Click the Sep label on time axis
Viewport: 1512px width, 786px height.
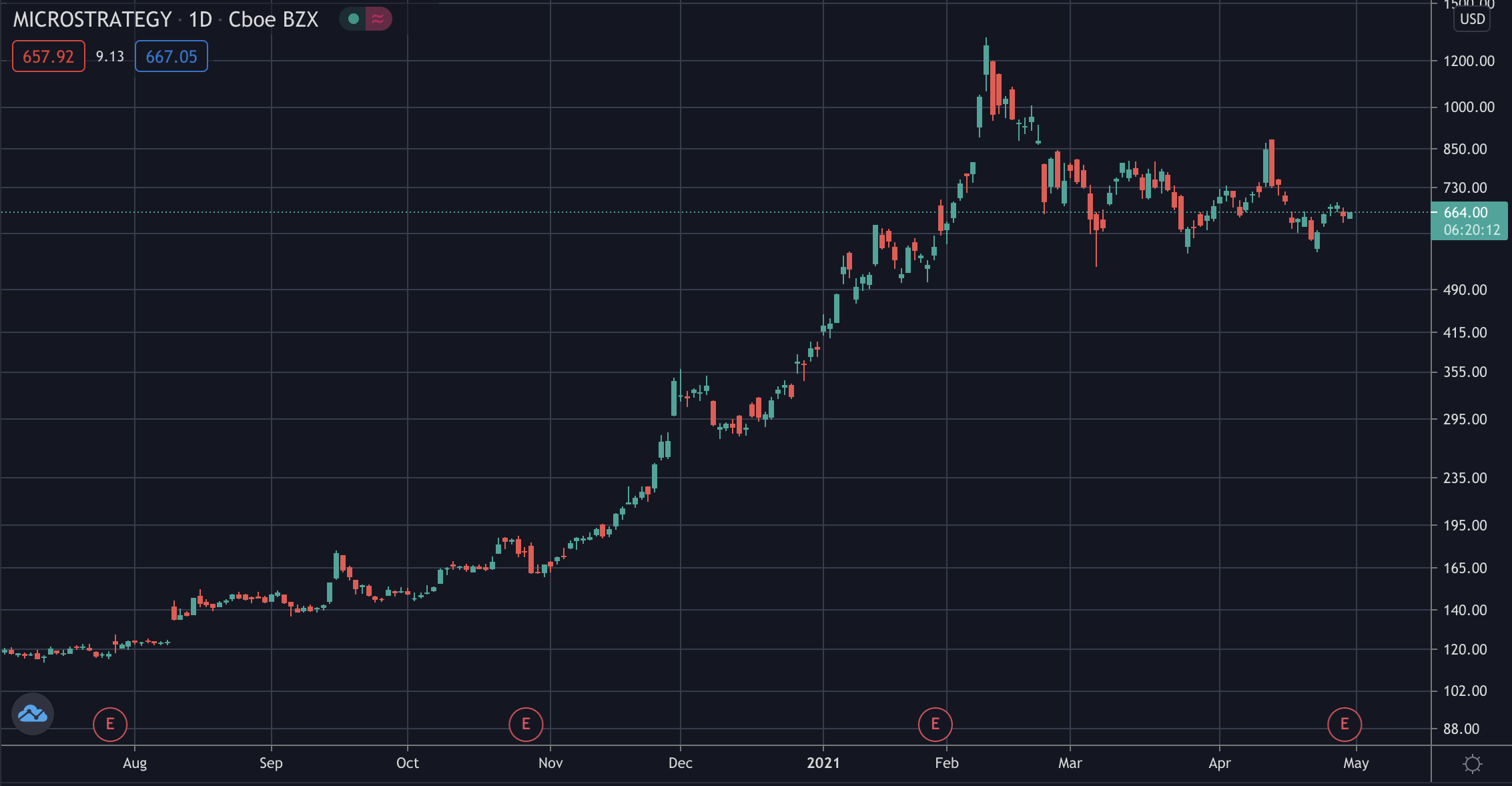271,763
